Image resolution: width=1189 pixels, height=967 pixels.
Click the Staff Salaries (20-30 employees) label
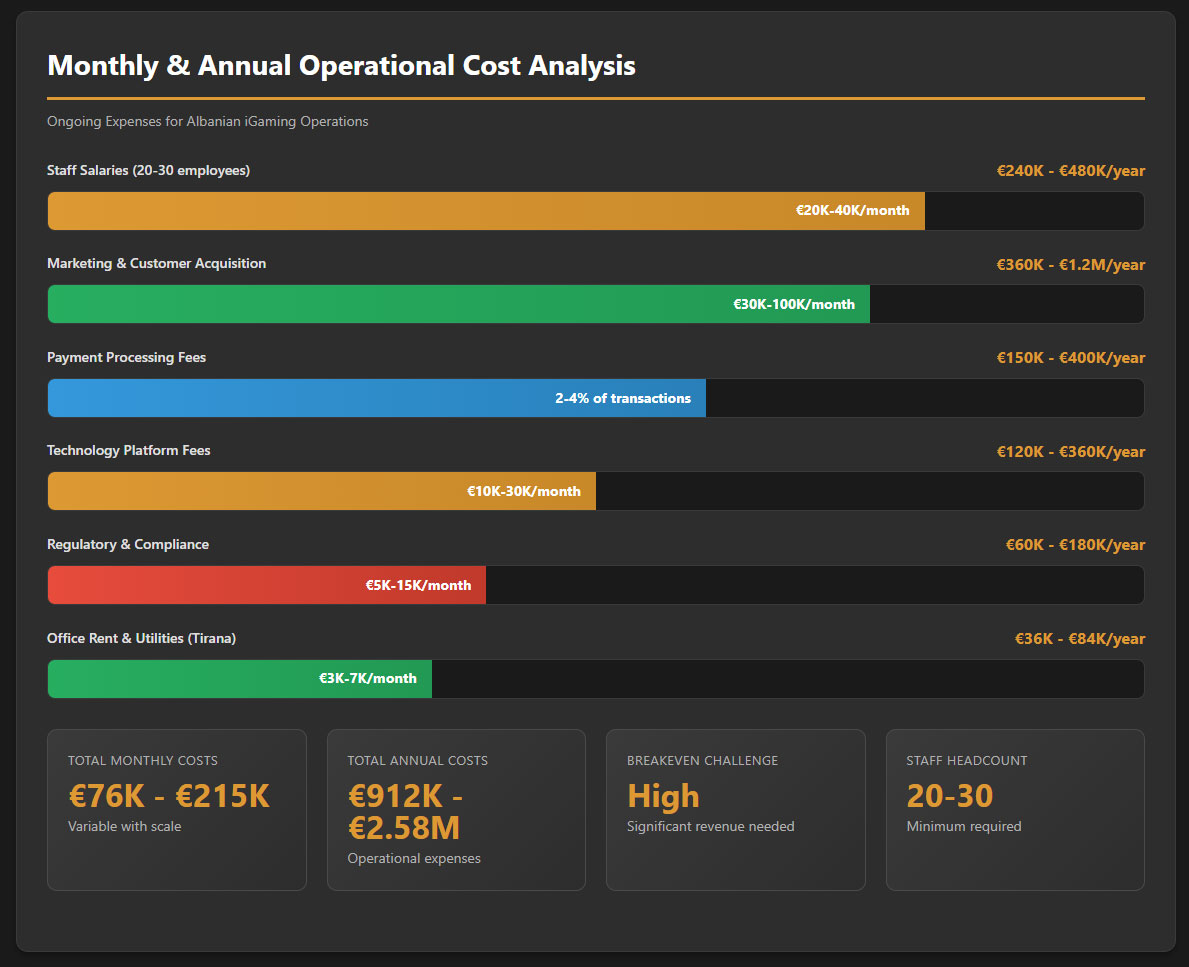pos(148,171)
